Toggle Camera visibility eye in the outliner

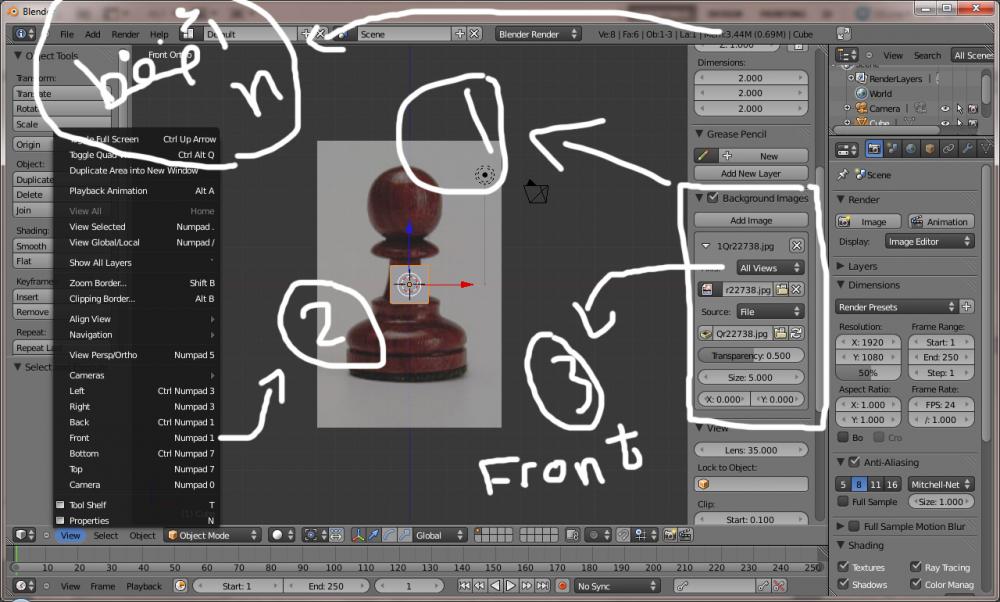click(x=945, y=108)
